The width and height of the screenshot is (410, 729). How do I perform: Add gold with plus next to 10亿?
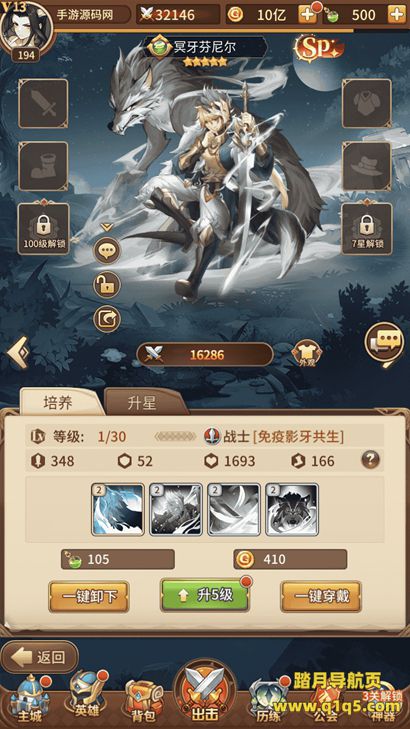pyautogui.click(x=308, y=15)
